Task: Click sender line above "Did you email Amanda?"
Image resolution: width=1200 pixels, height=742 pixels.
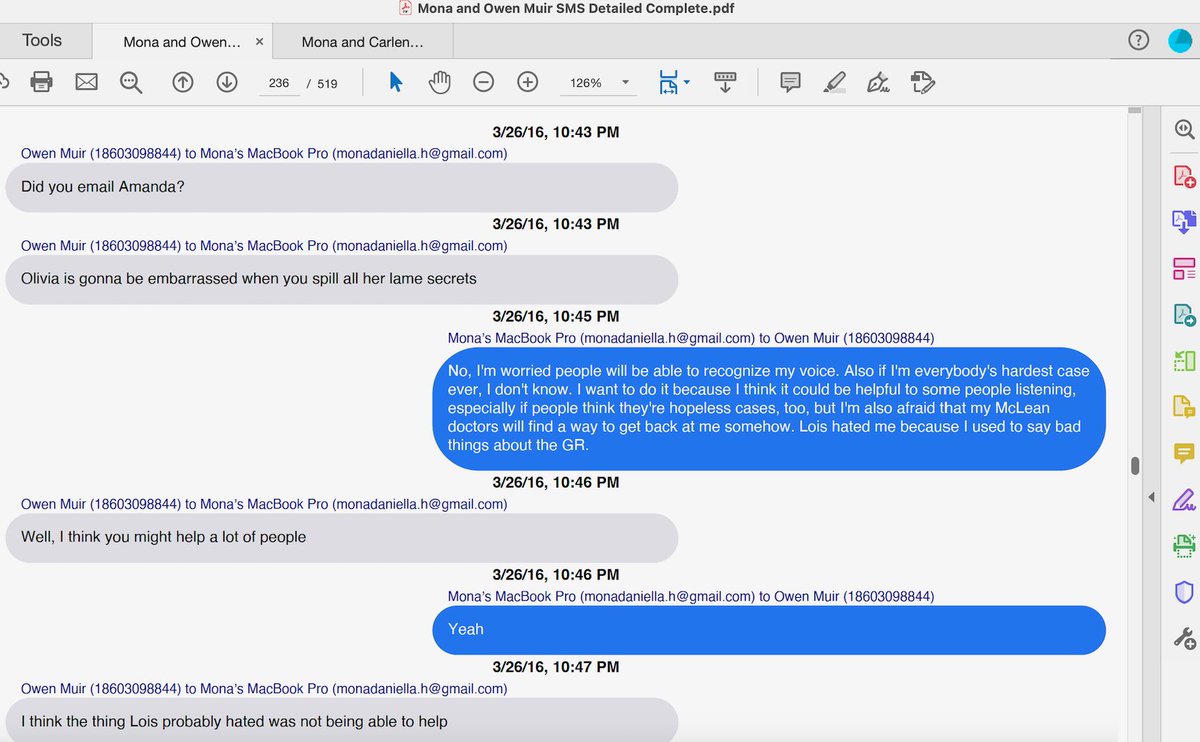Action: [264, 154]
